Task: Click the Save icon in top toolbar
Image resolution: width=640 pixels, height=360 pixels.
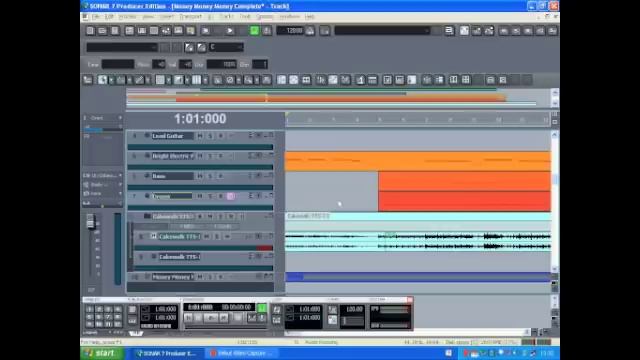Action: pos(115,31)
